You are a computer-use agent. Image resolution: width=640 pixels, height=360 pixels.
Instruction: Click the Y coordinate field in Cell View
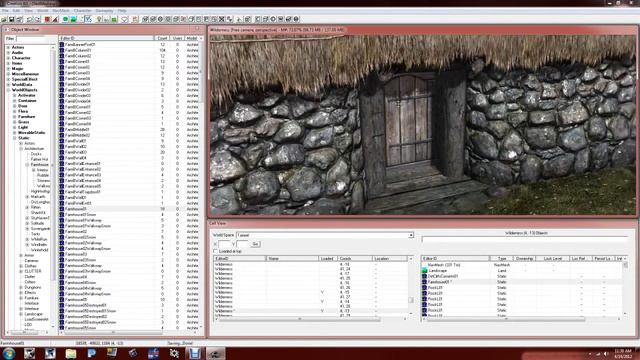click(242, 244)
